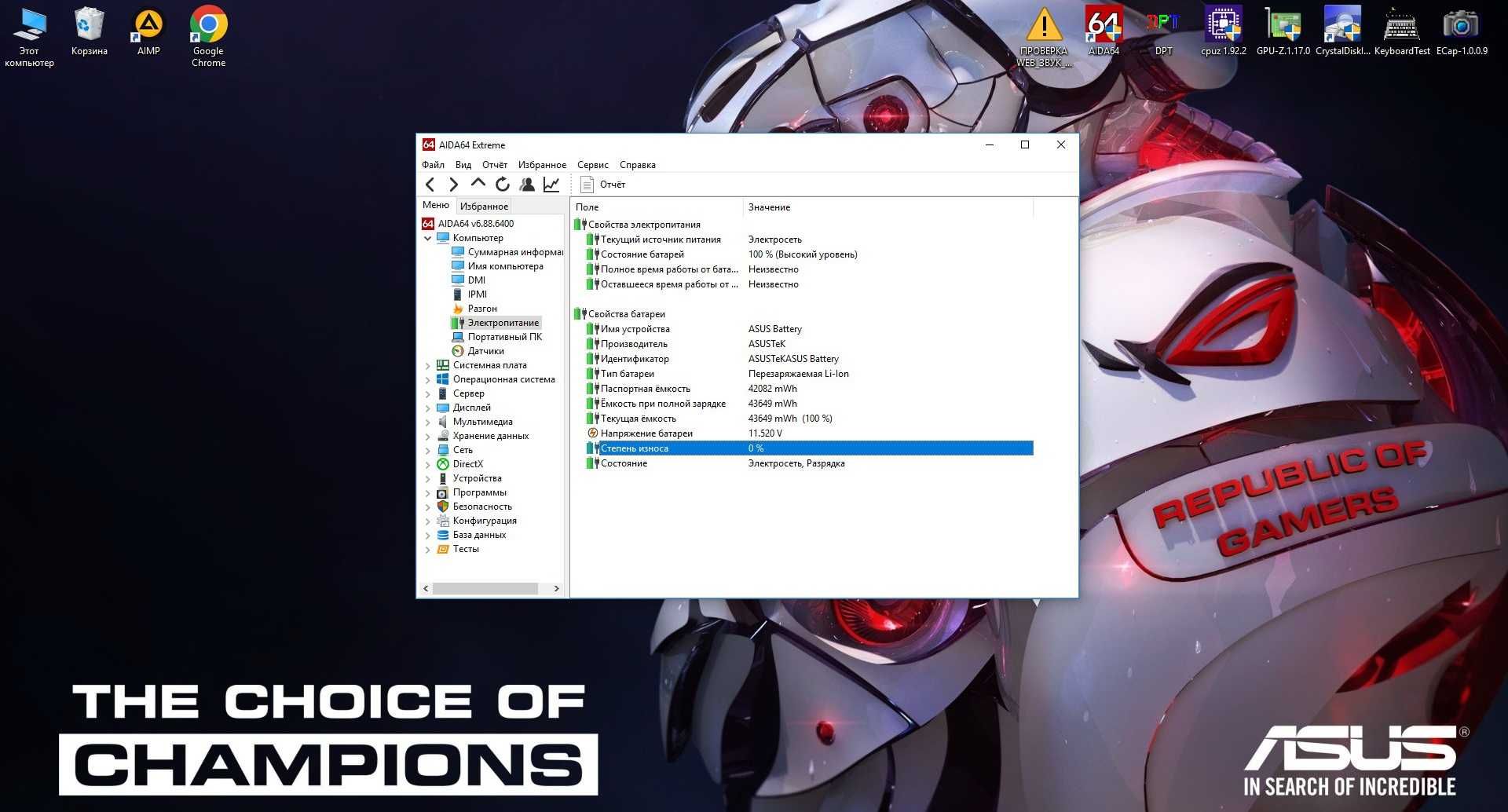Viewport: 1508px width, 812px height.
Task: Open the AIDA64 desktop shortcut
Action: point(1104,31)
